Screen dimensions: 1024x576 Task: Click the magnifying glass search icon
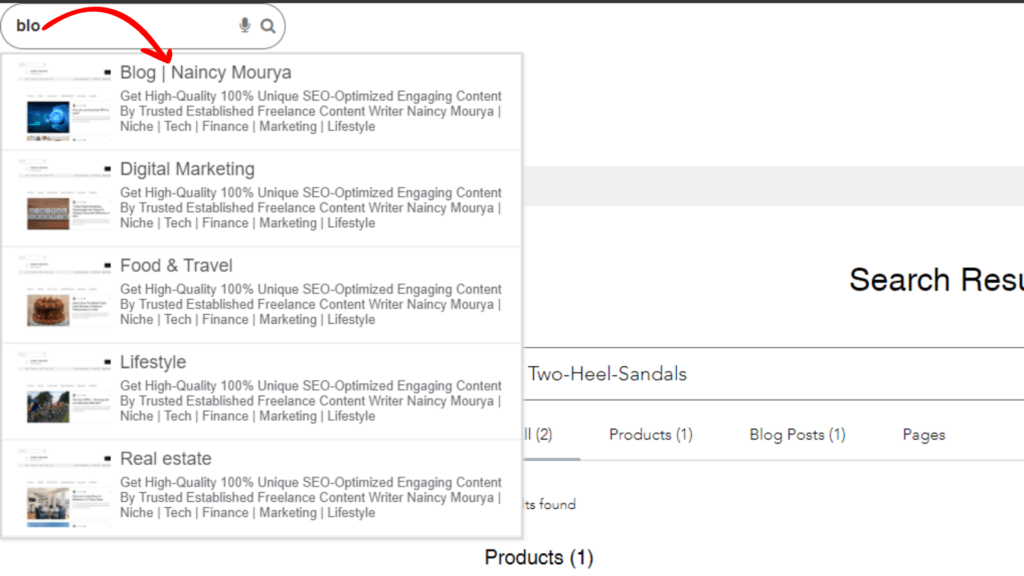point(268,26)
